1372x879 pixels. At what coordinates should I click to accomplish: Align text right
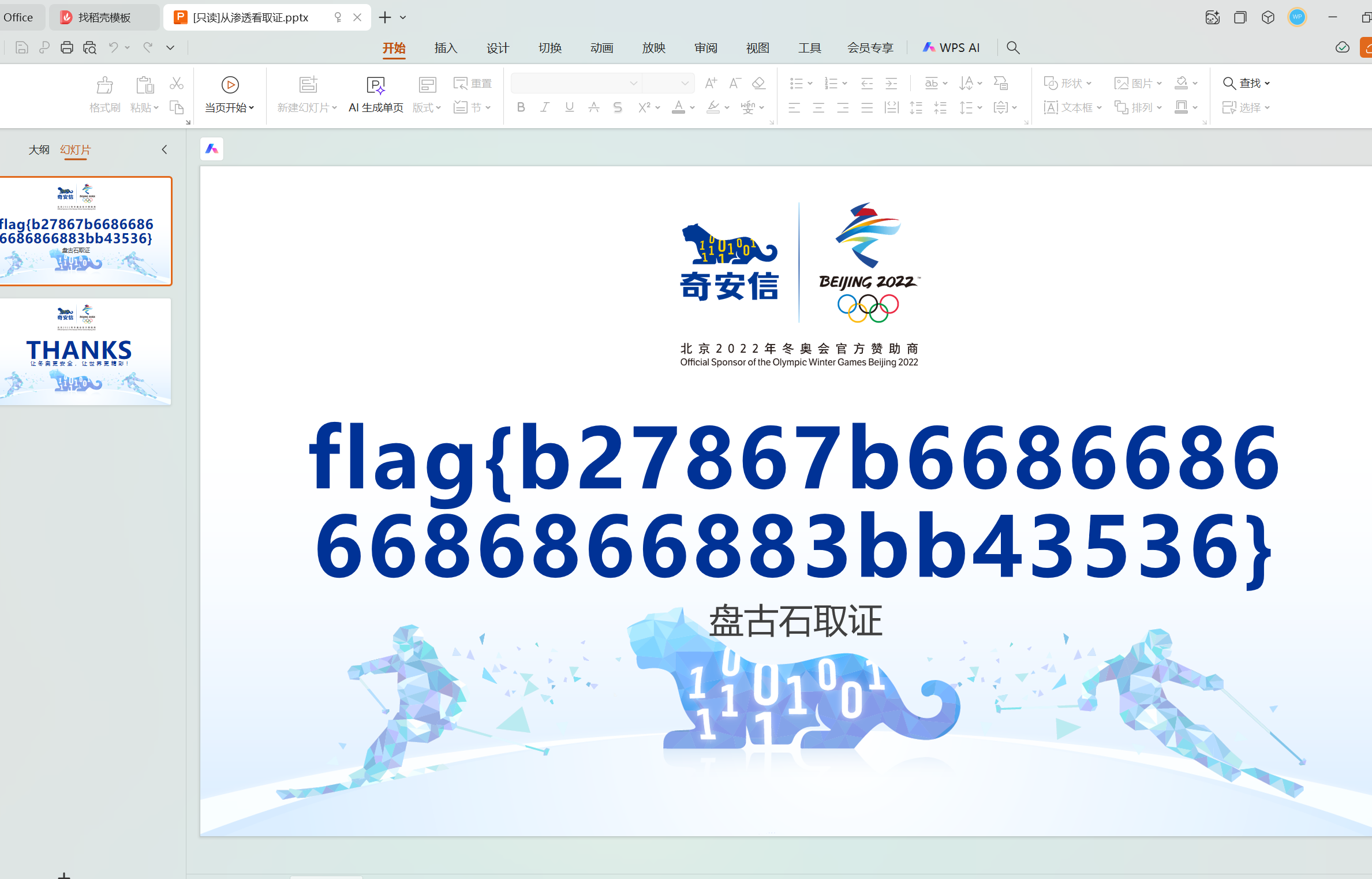point(843,107)
